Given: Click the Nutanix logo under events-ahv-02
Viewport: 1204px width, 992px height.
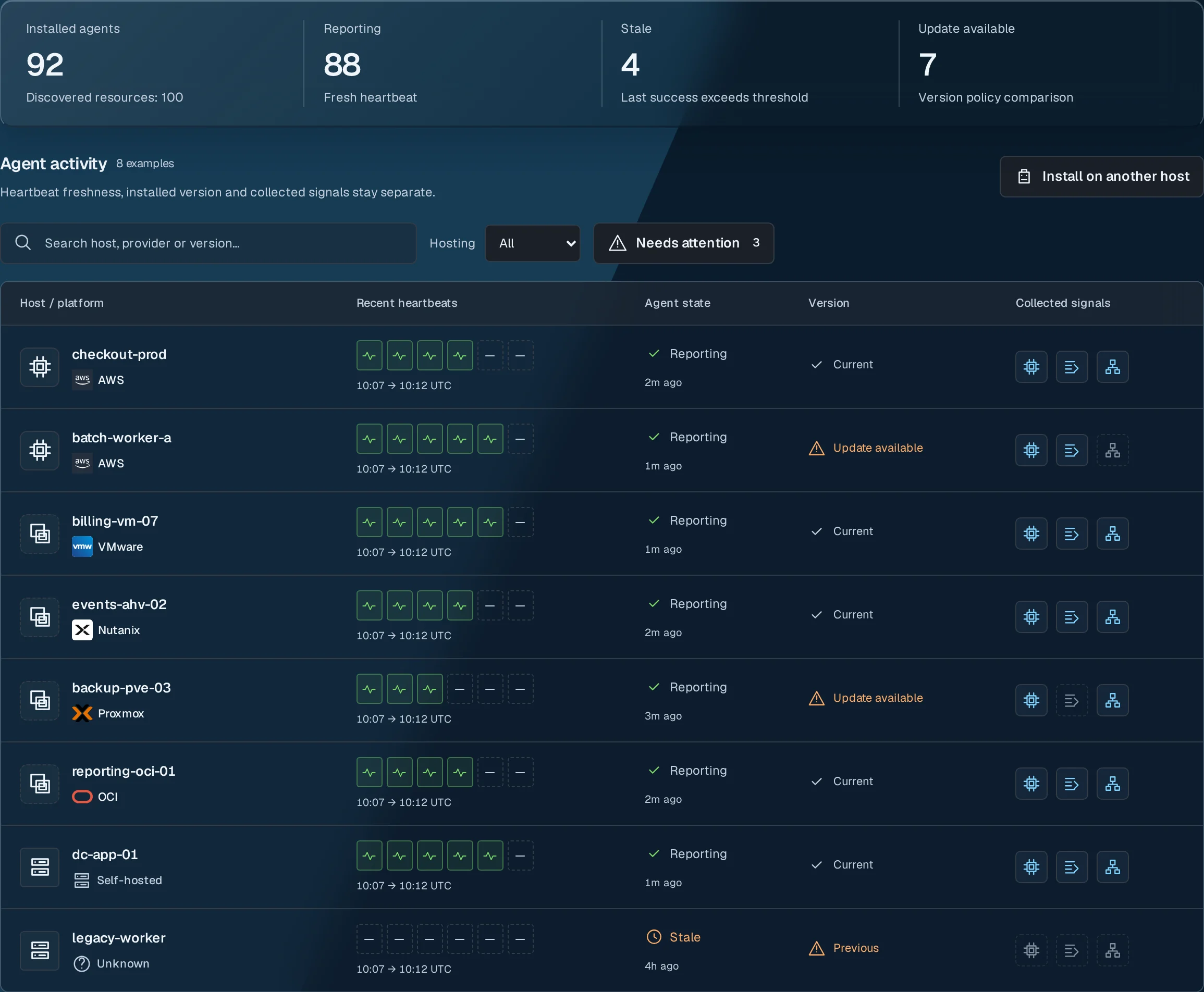Looking at the screenshot, I should [82, 630].
